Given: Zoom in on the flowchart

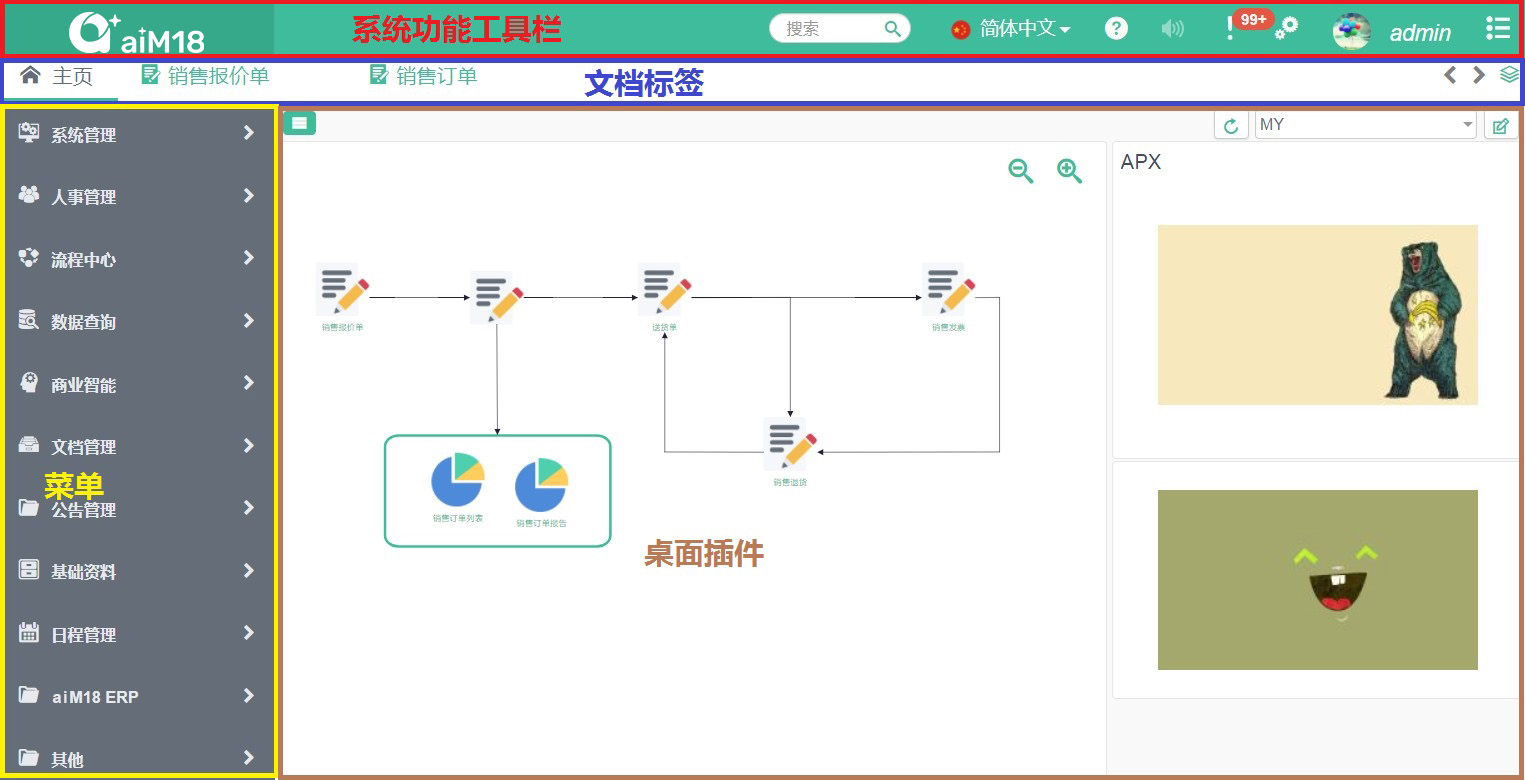Looking at the screenshot, I should tap(1070, 171).
